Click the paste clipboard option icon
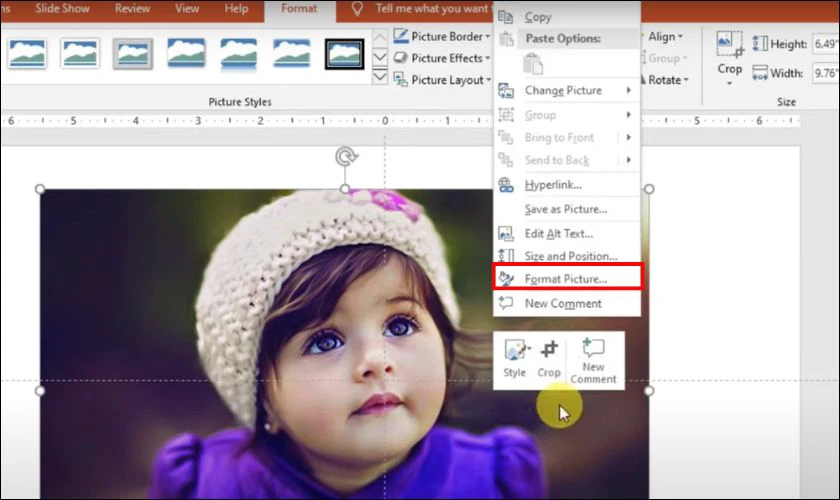Screen dimensions: 840x500 tap(533, 64)
